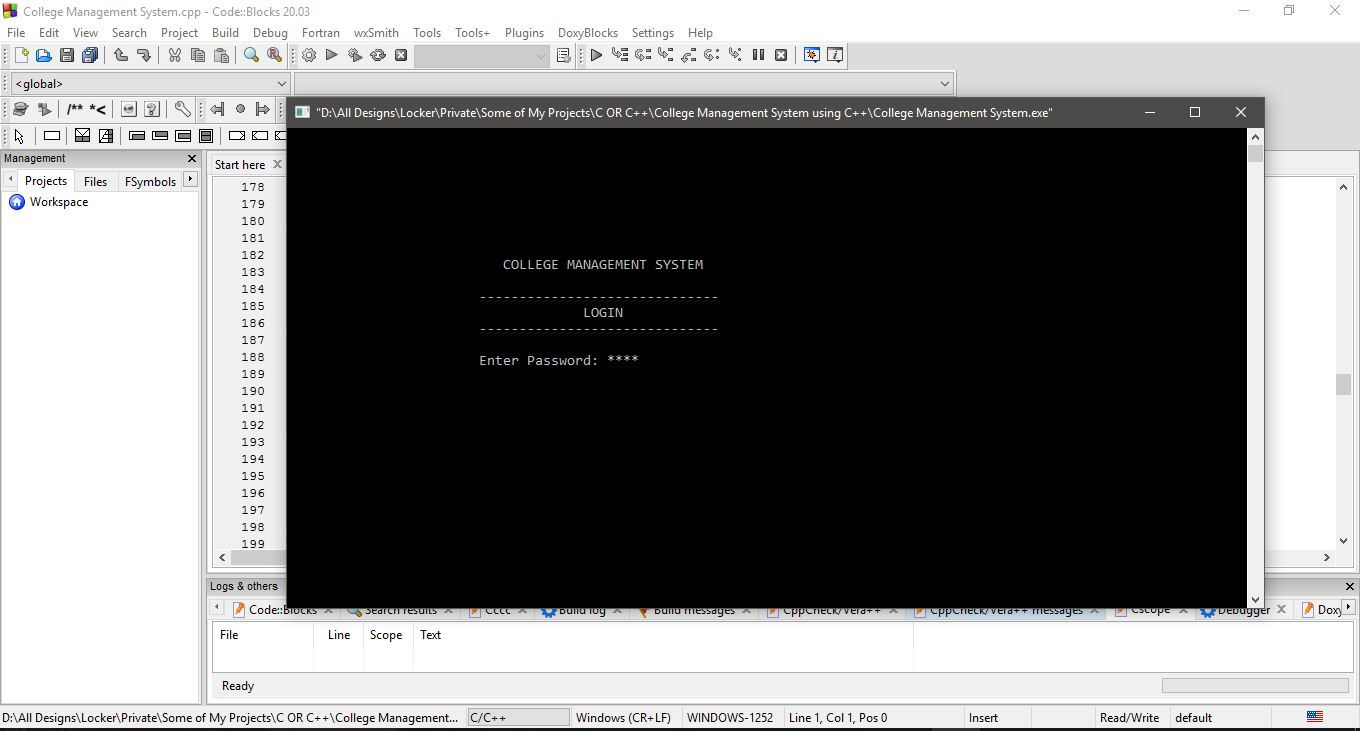
Task: Run to cursor debugger icon
Action: pyautogui.click(x=620, y=56)
